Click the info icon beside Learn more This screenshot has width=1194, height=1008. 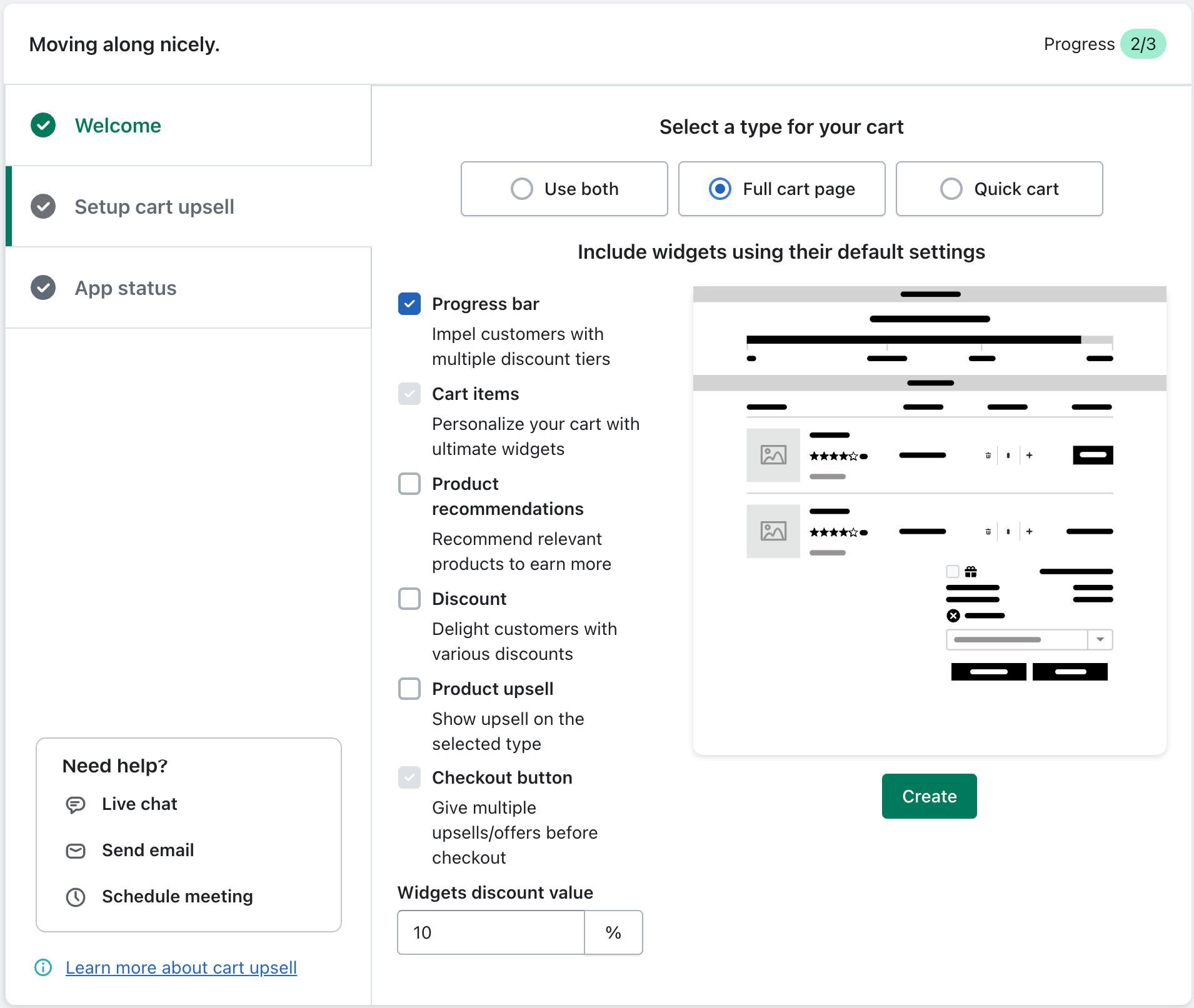[x=43, y=967]
